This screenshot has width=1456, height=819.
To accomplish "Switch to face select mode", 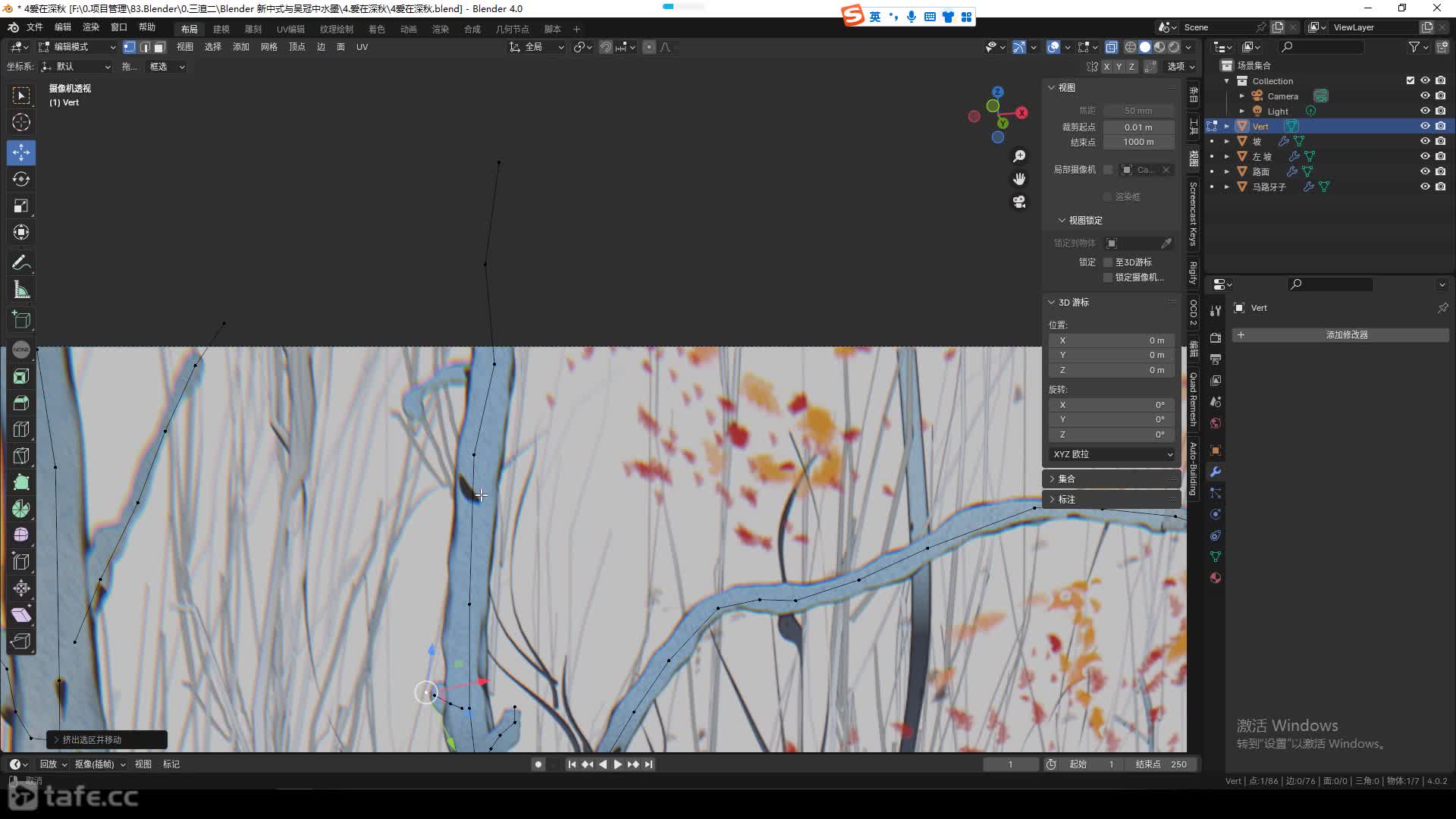I will click(x=159, y=47).
